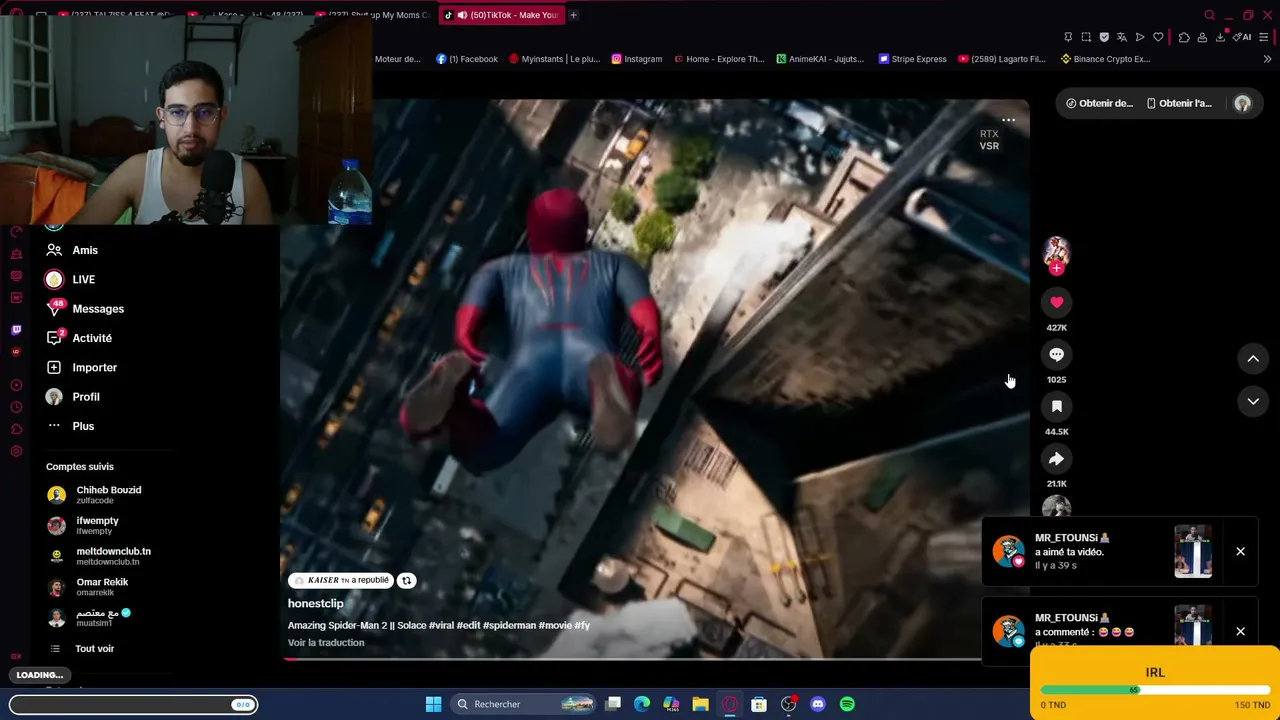Open OBS Studio from the taskbar

(x=789, y=704)
